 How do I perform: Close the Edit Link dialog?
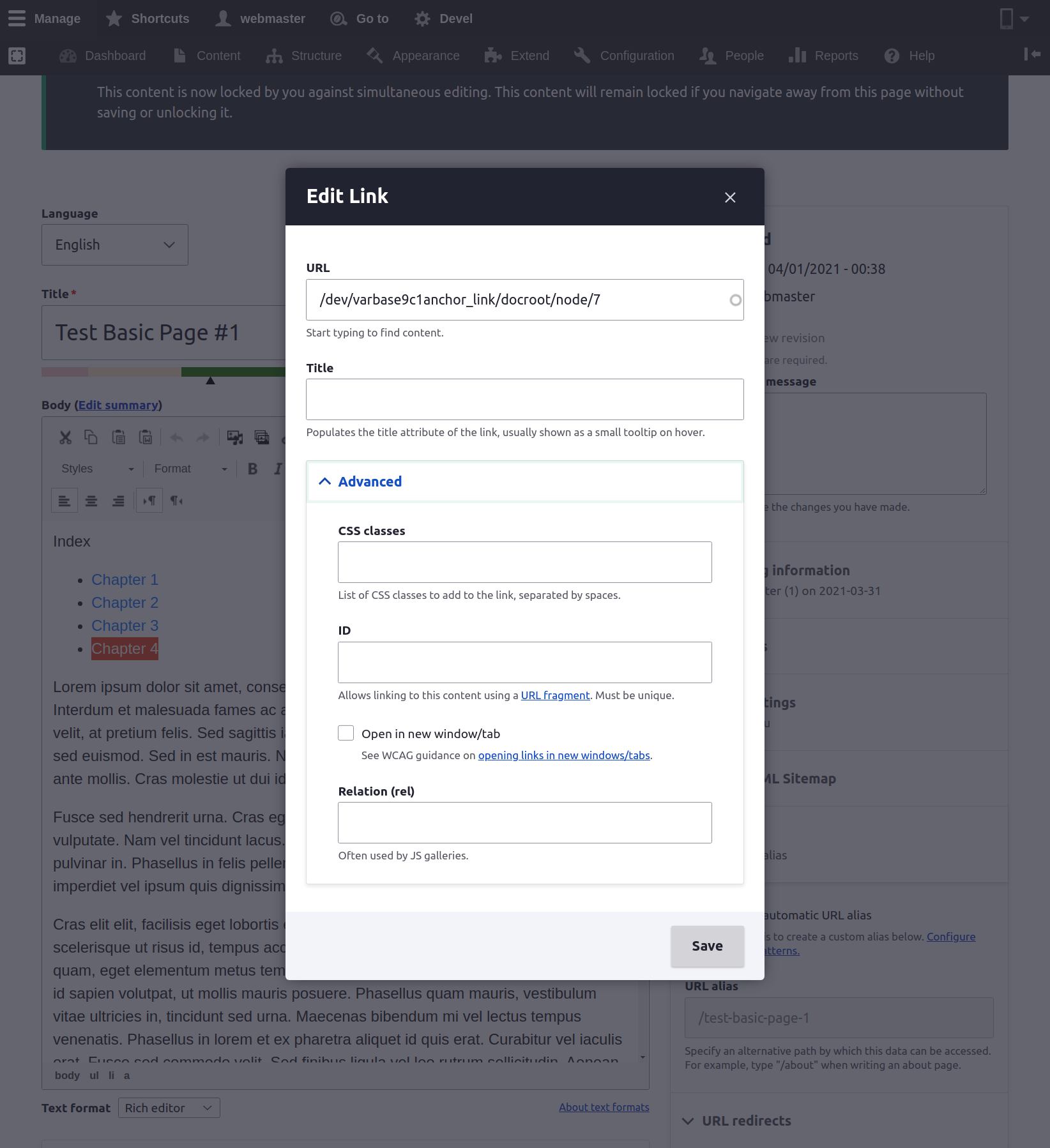[730, 197]
